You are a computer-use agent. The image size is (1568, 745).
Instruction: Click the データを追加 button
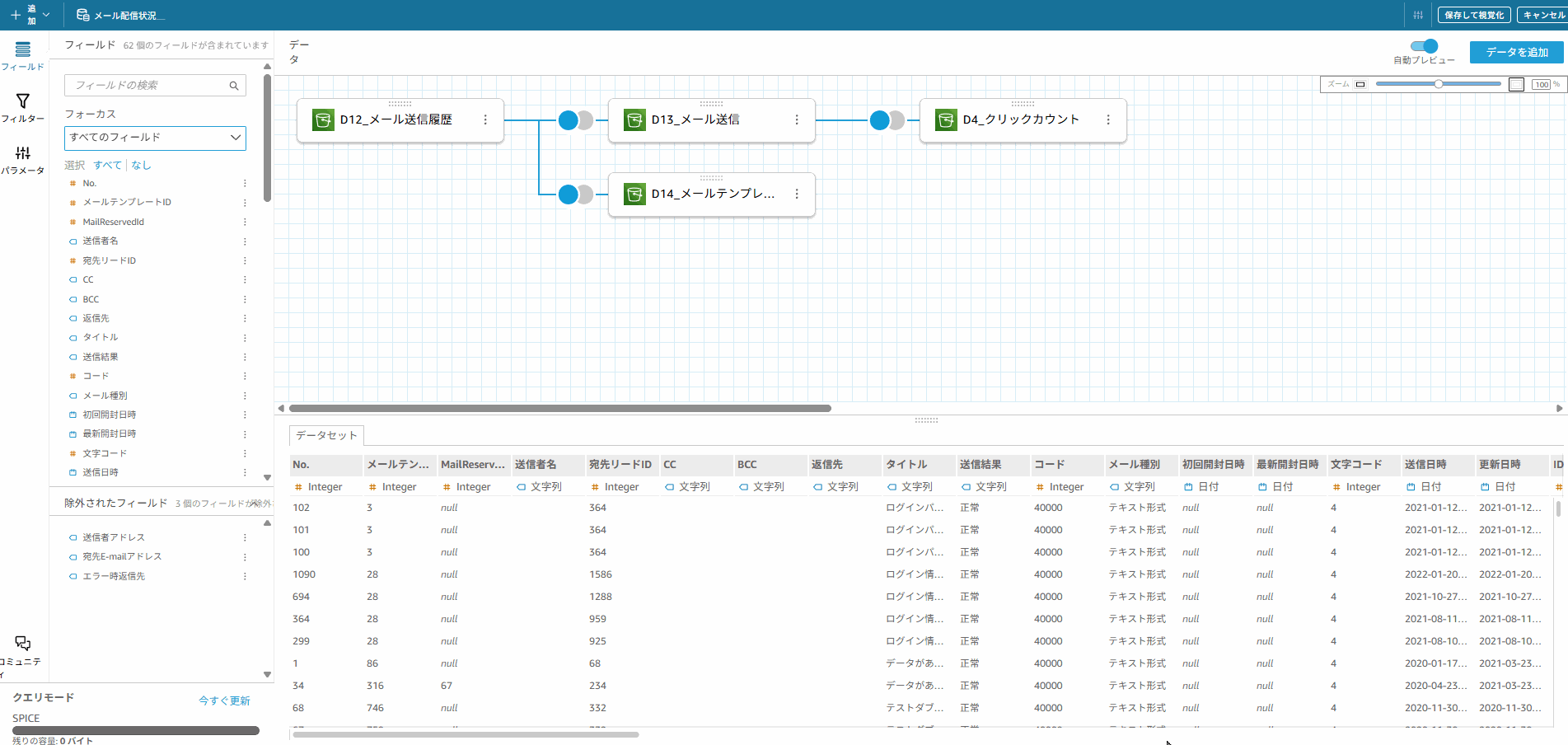coord(1517,52)
